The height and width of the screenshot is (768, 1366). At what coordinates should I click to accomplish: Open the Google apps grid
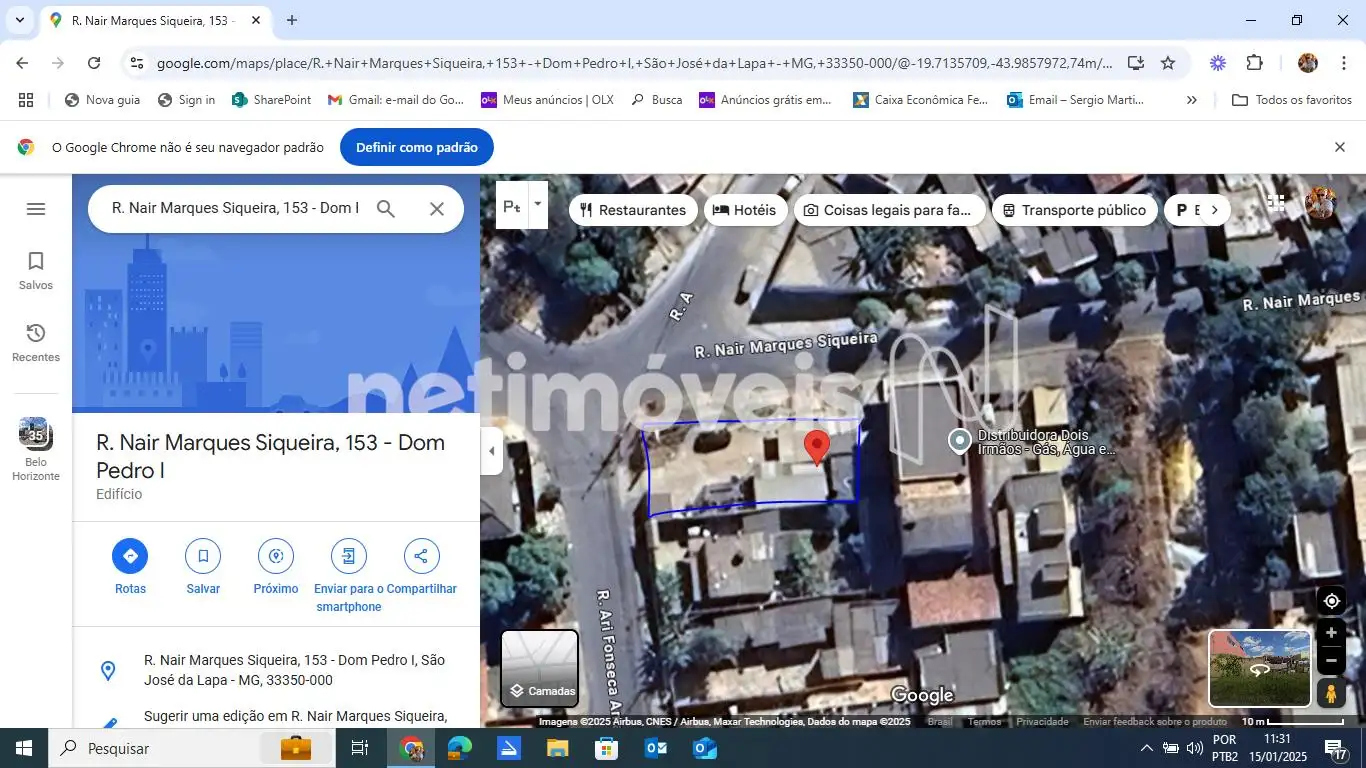coord(1276,202)
